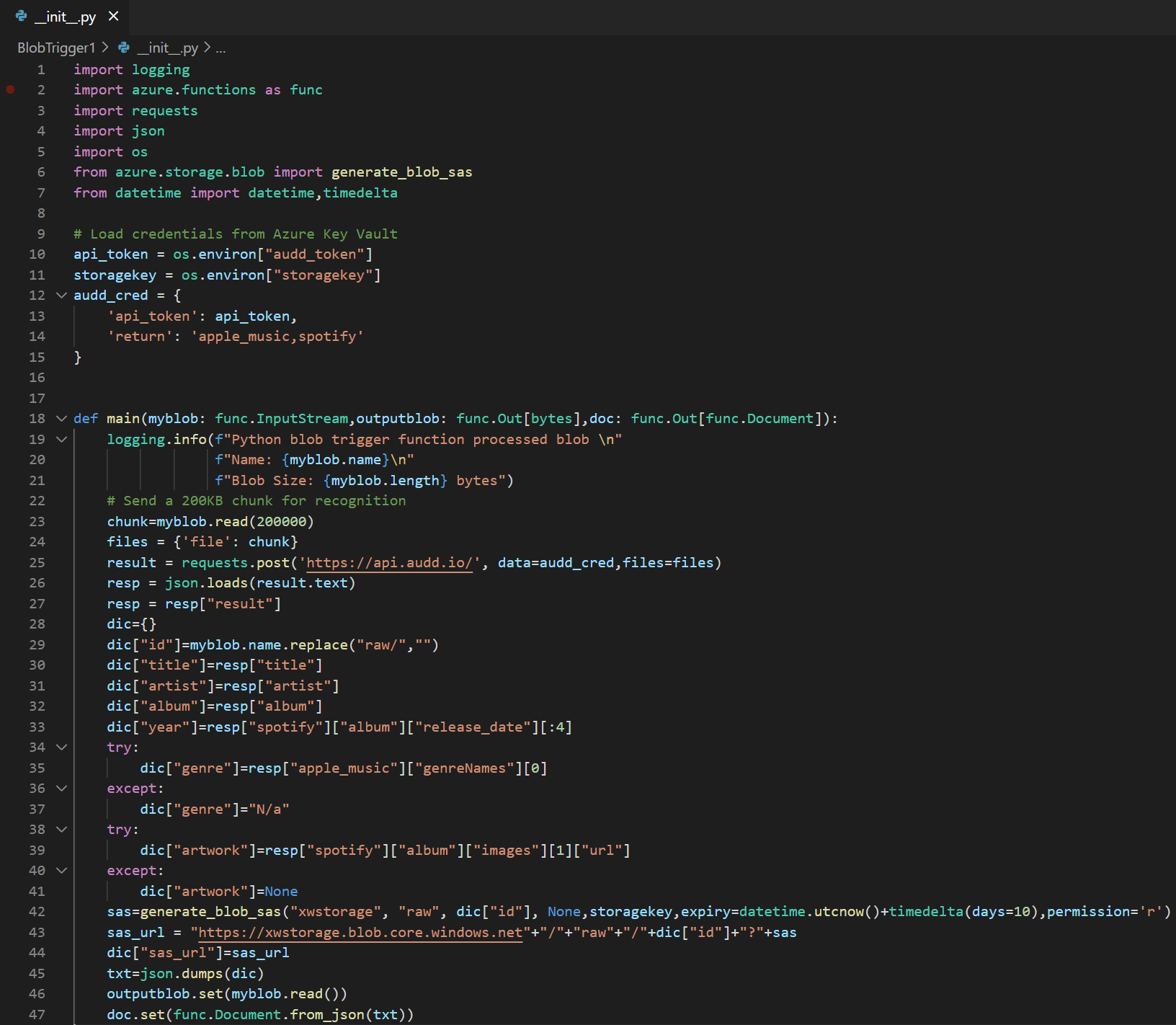The width and height of the screenshot is (1176, 1025).
Task: Click 'generate_blob_sas' on line 6
Action: pos(402,172)
